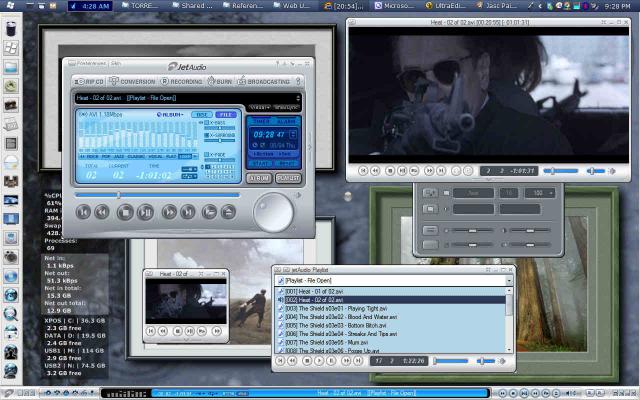
Task: Select The Shield s03e01 - Playing Tight.avi
Action: coord(391,309)
